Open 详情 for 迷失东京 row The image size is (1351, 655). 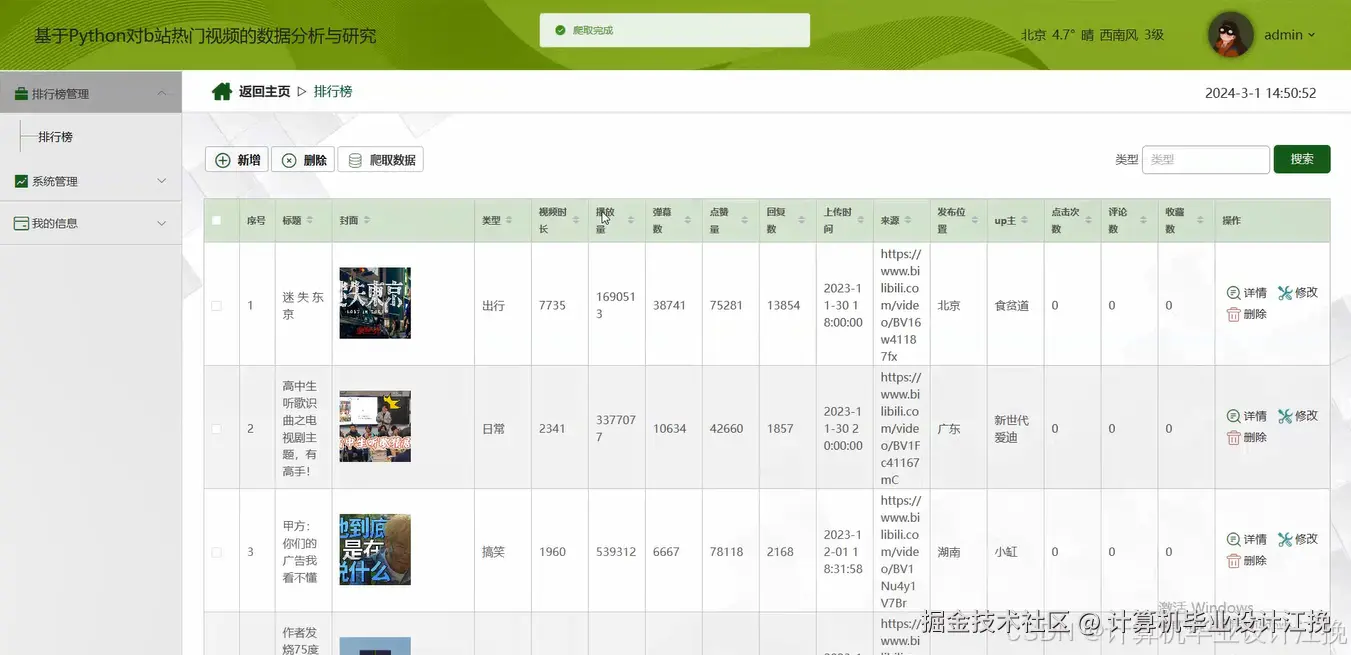tap(1247, 293)
